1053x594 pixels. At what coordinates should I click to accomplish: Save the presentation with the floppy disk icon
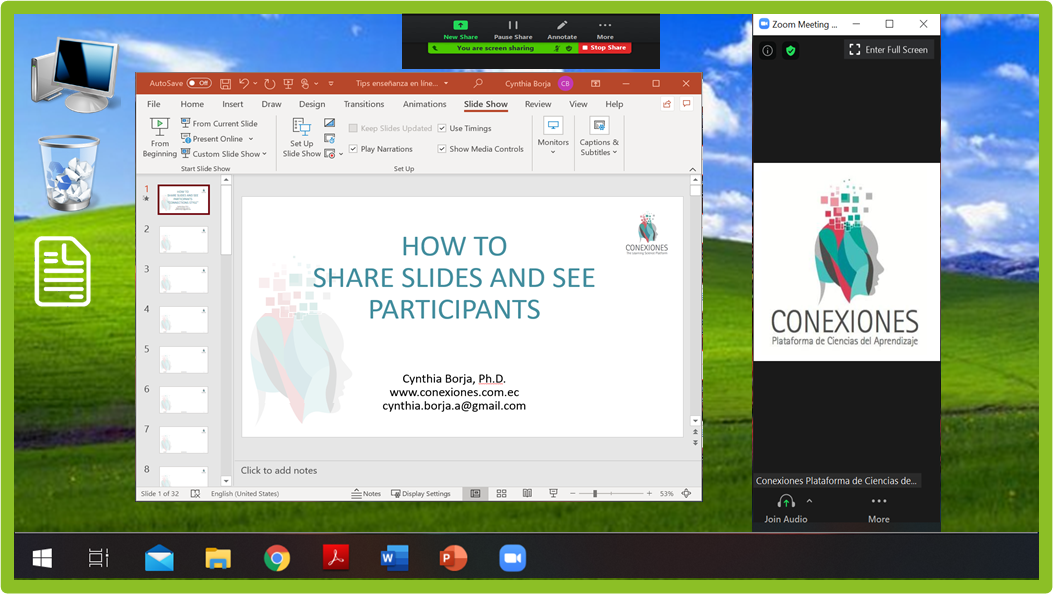click(x=226, y=84)
